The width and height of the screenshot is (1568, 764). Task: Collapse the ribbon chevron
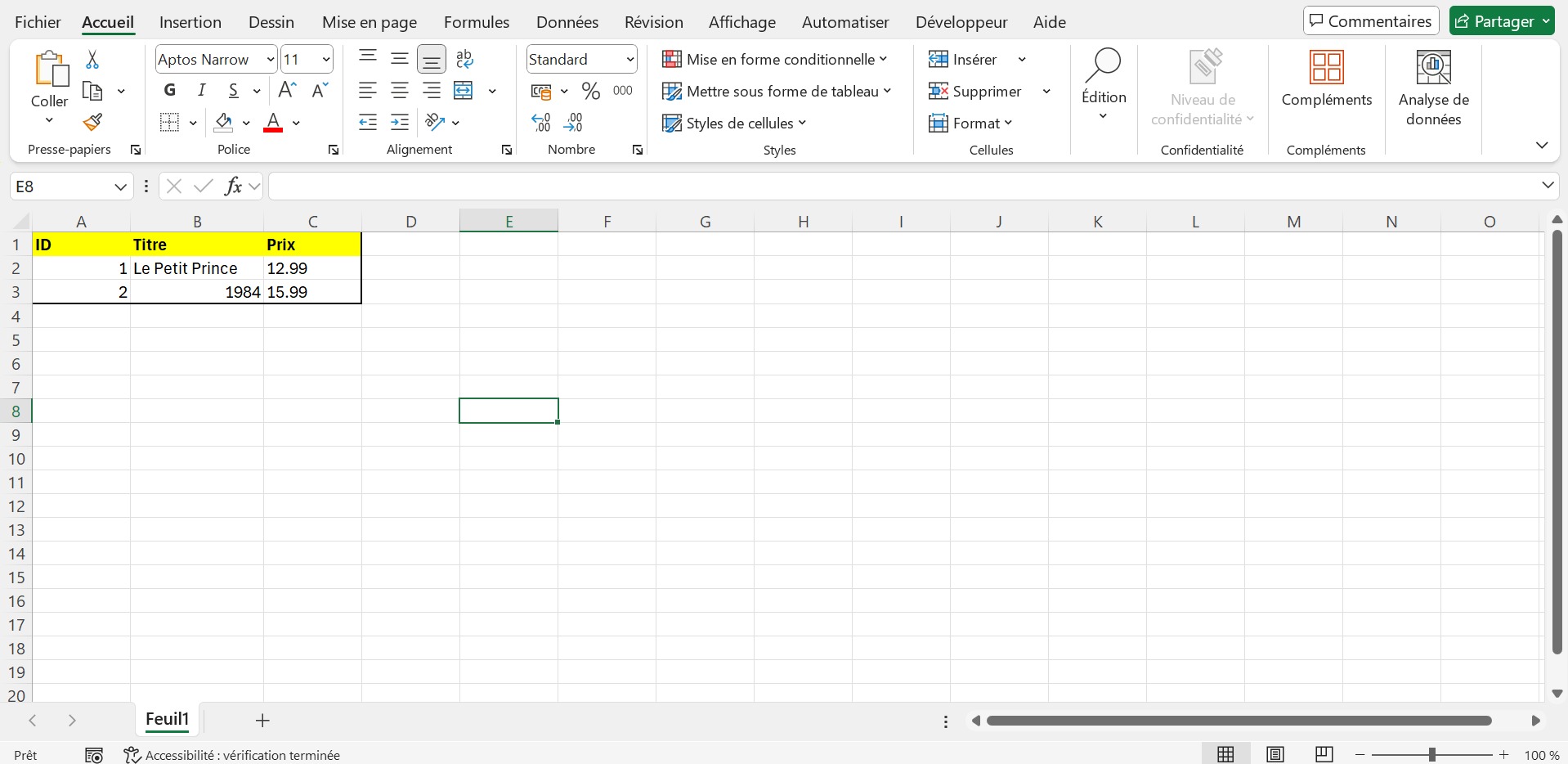coord(1542,146)
